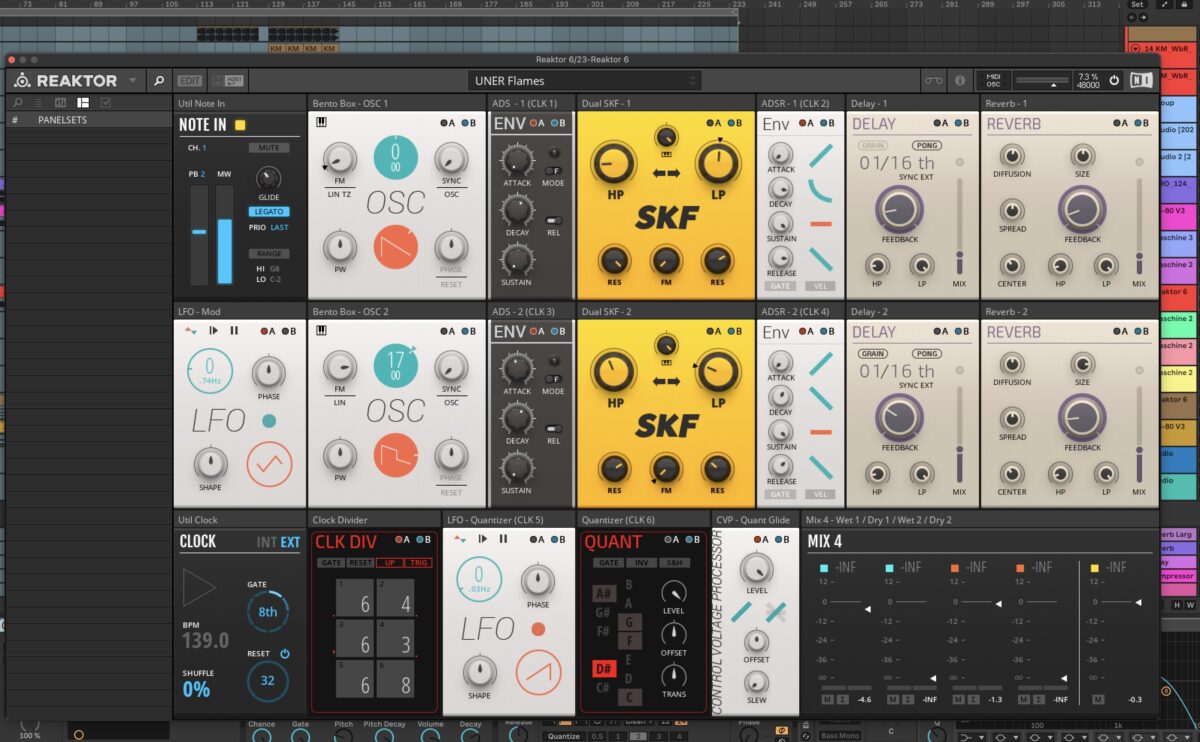The height and width of the screenshot is (742, 1200).
Task: Toggle the Reset power icon in Util Clock
Action: pyautogui.click(x=285, y=653)
